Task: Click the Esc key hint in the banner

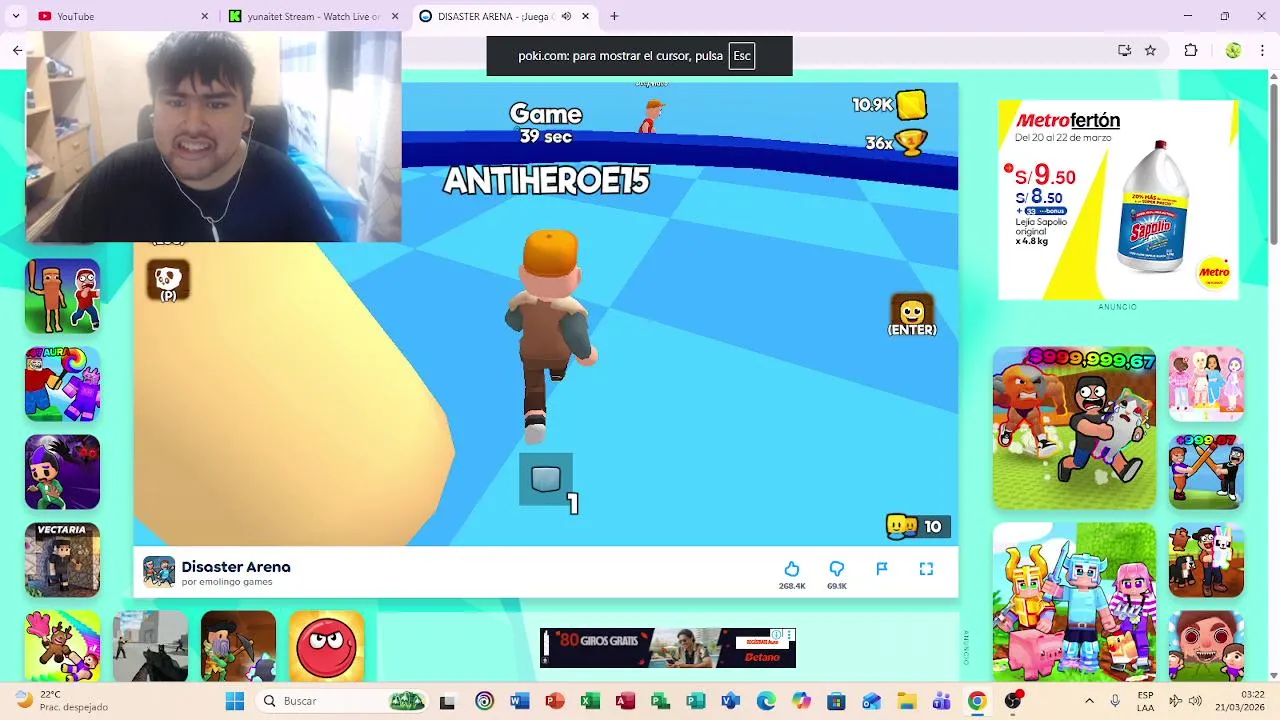Action: (742, 56)
